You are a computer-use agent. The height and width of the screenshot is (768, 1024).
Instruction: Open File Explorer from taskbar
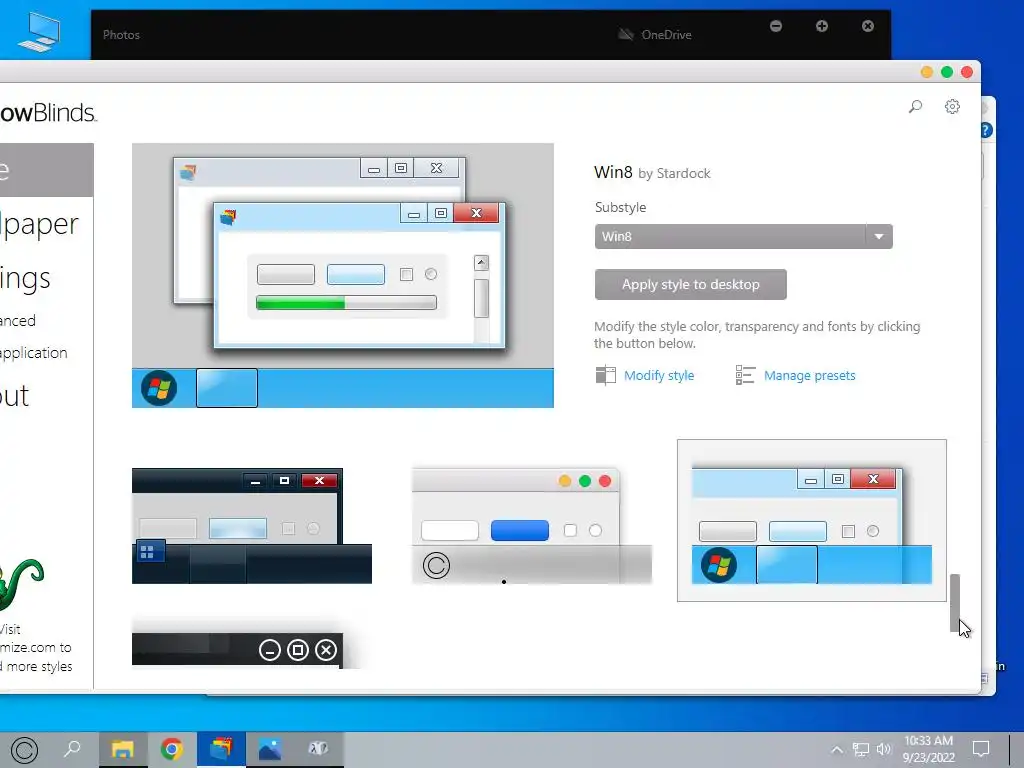click(x=122, y=749)
